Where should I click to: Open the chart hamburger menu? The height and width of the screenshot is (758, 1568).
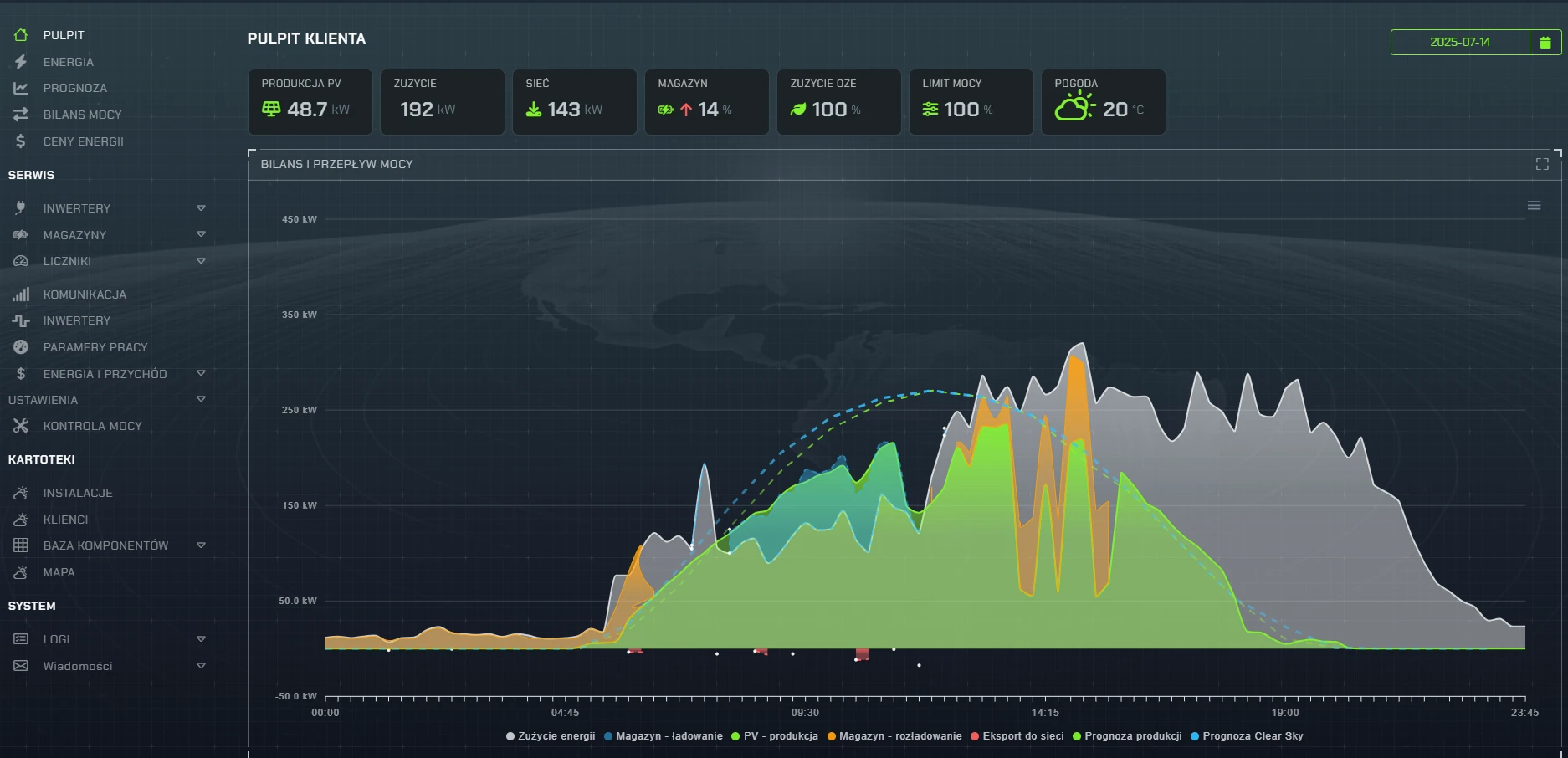pyautogui.click(x=1534, y=206)
